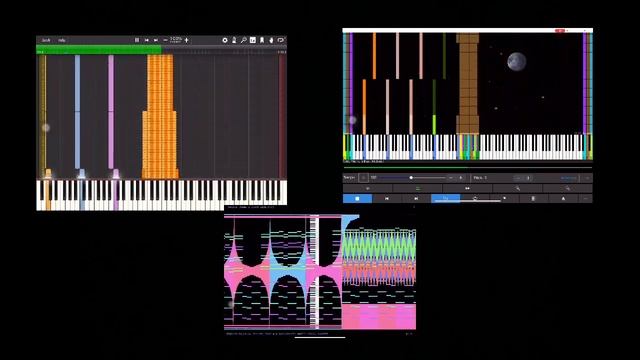Viewport: 640px width, 360px height.
Task: Open the first menu item in left window
Action: [x=46, y=40]
